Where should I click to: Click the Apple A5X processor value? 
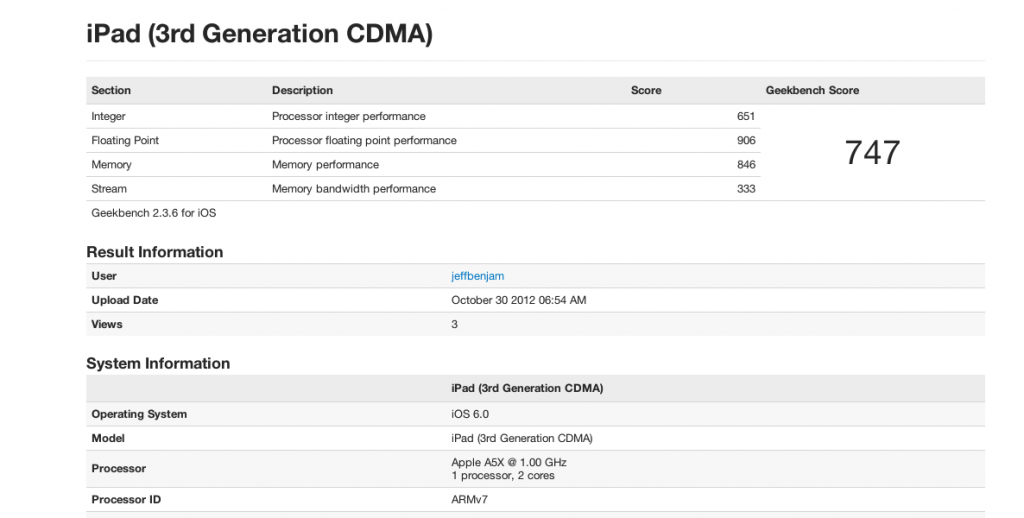coord(509,462)
